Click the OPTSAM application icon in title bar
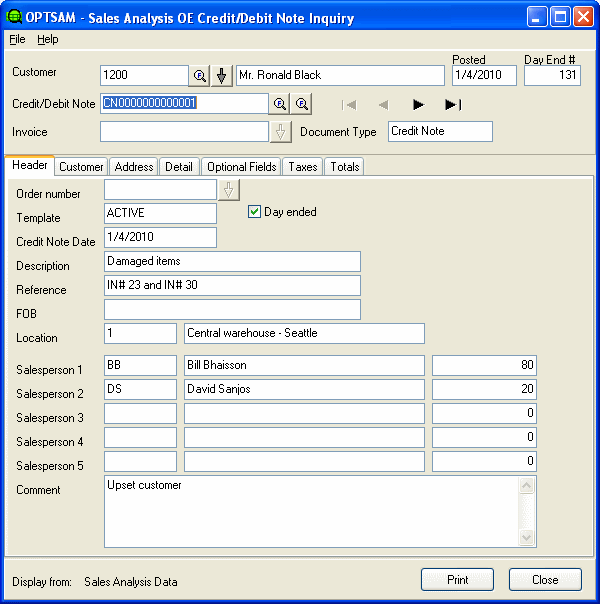This screenshot has height=604, width=600. [x=14, y=17]
